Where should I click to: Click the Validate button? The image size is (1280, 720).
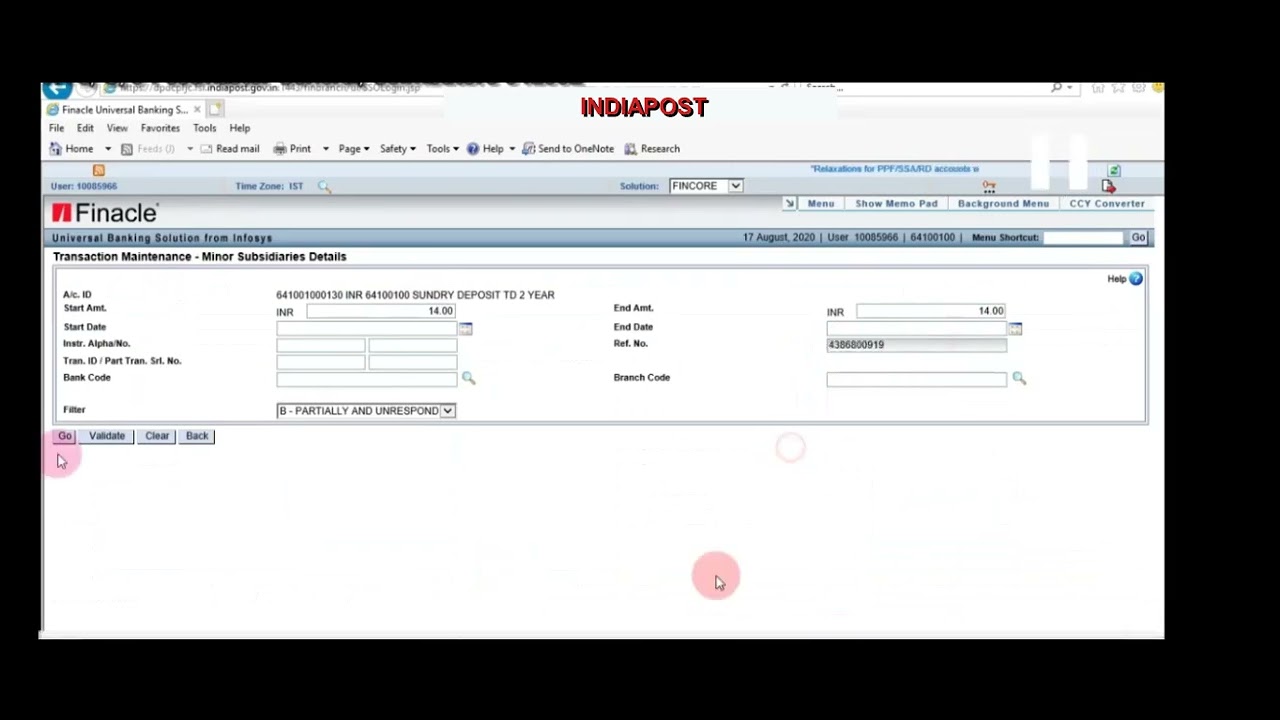coord(107,436)
